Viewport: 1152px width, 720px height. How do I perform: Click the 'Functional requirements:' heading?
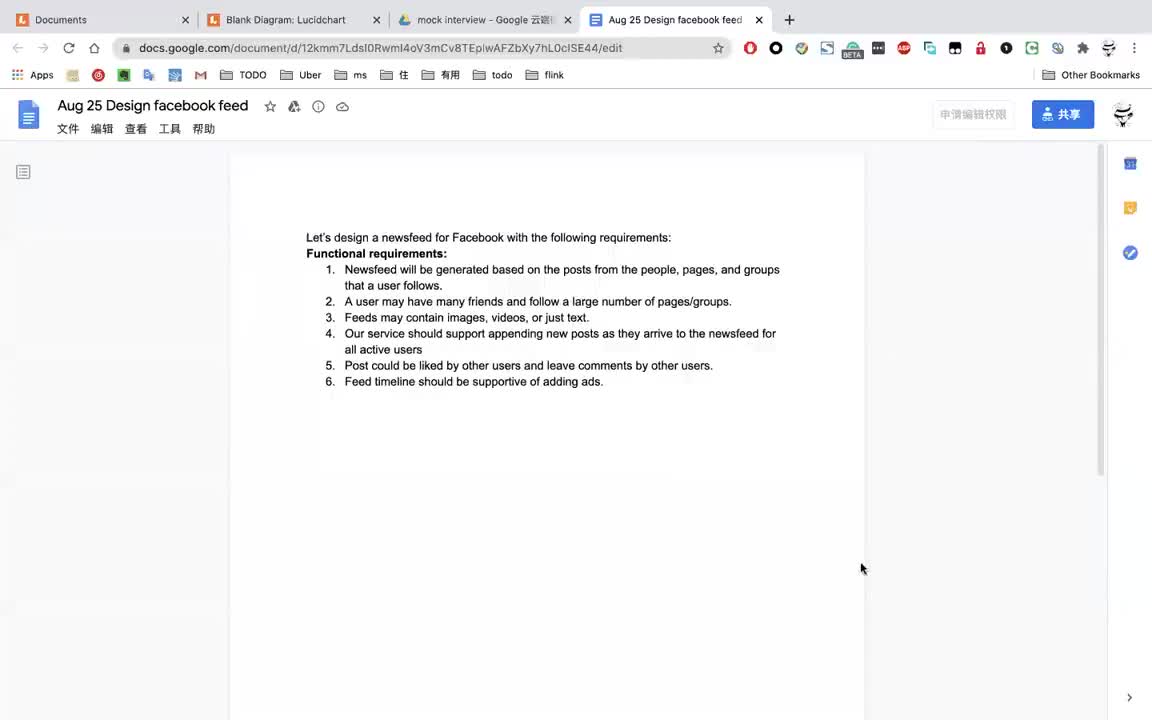(x=376, y=253)
